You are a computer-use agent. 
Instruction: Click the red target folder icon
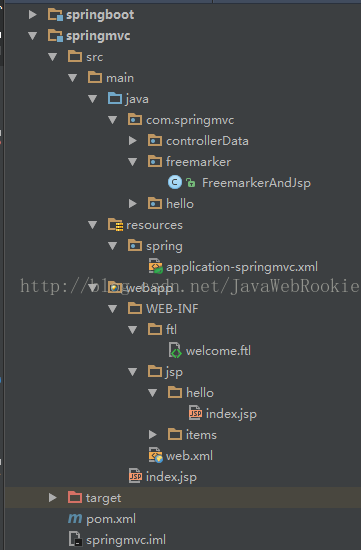pos(75,497)
